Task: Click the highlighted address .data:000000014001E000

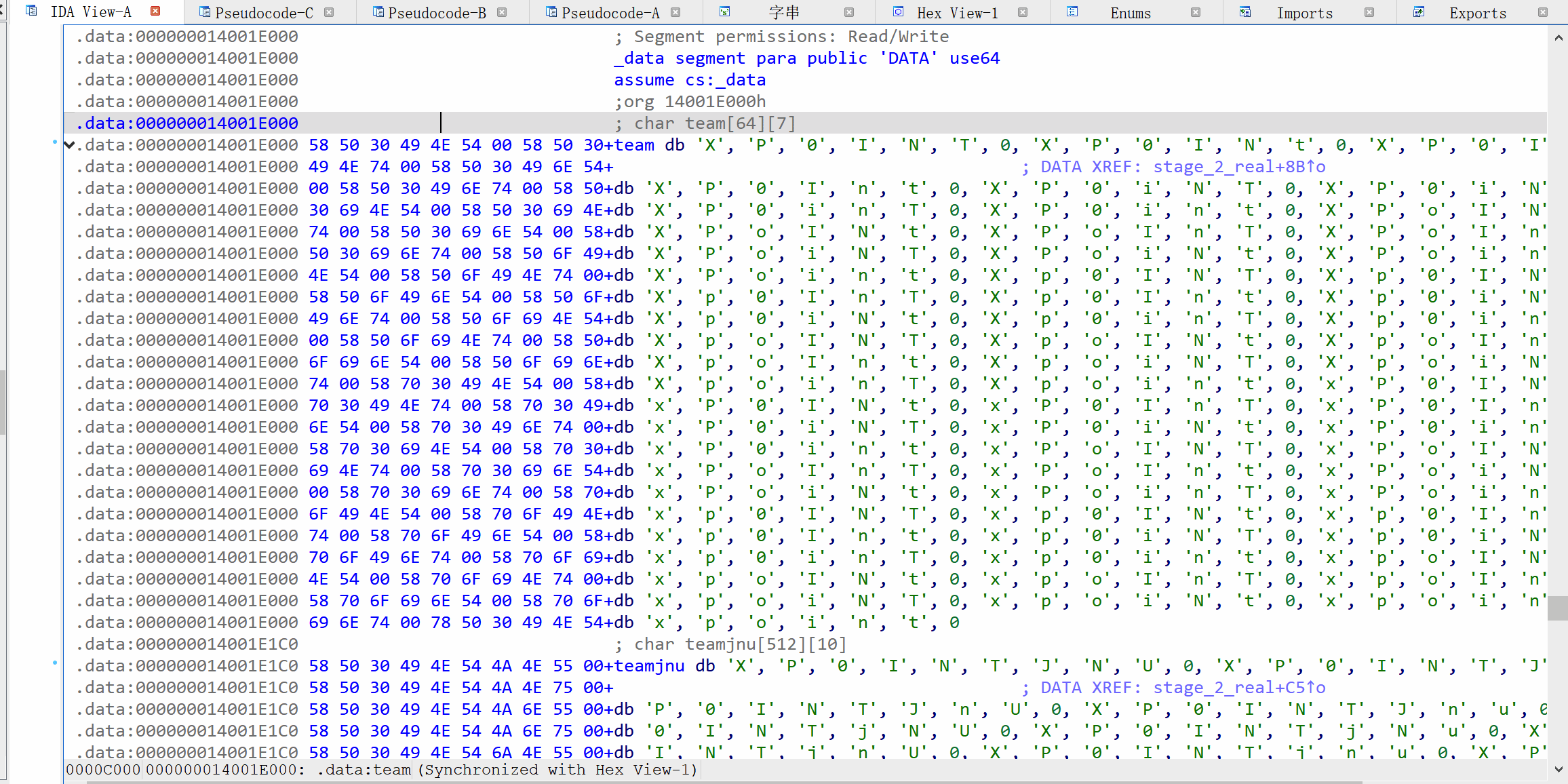Action: click(187, 123)
